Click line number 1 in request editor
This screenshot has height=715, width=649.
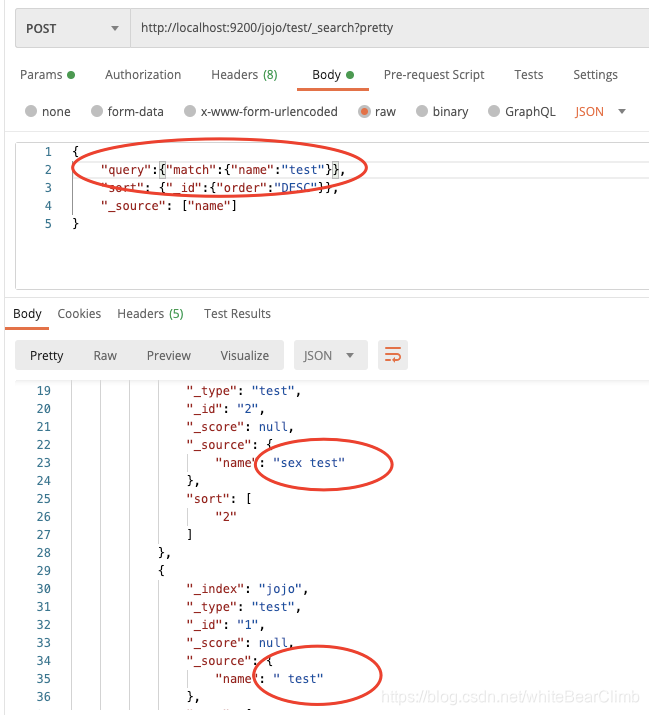click(x=48, y=151)
